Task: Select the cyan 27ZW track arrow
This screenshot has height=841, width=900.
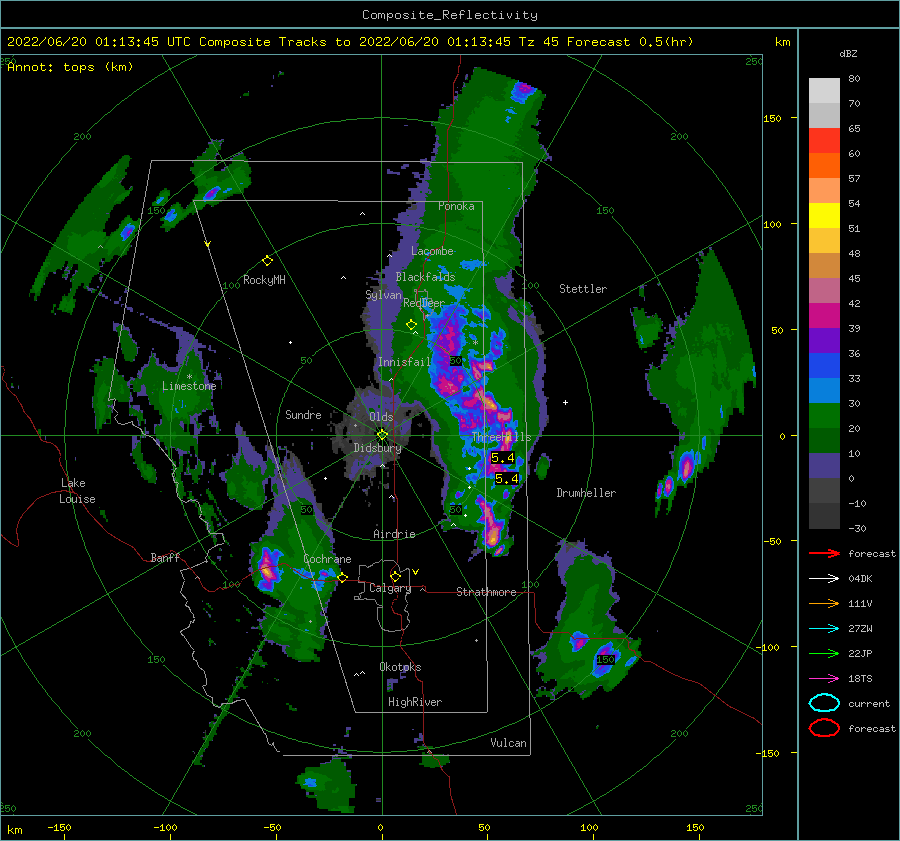Action: [x=824, y=629]
